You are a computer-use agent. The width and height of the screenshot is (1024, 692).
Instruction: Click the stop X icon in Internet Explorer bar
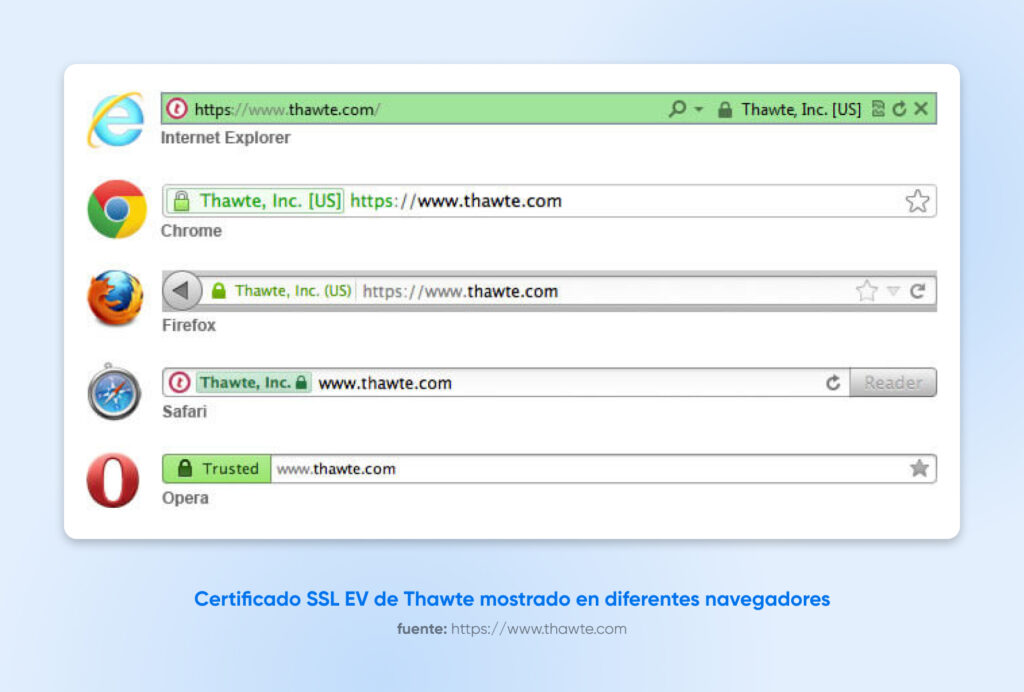(921, 109)
